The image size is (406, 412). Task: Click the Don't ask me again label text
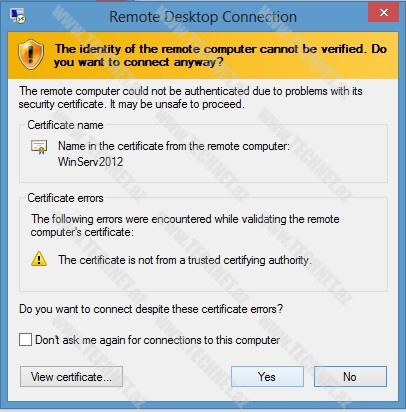pyautogui.click(x=157, y=340)
